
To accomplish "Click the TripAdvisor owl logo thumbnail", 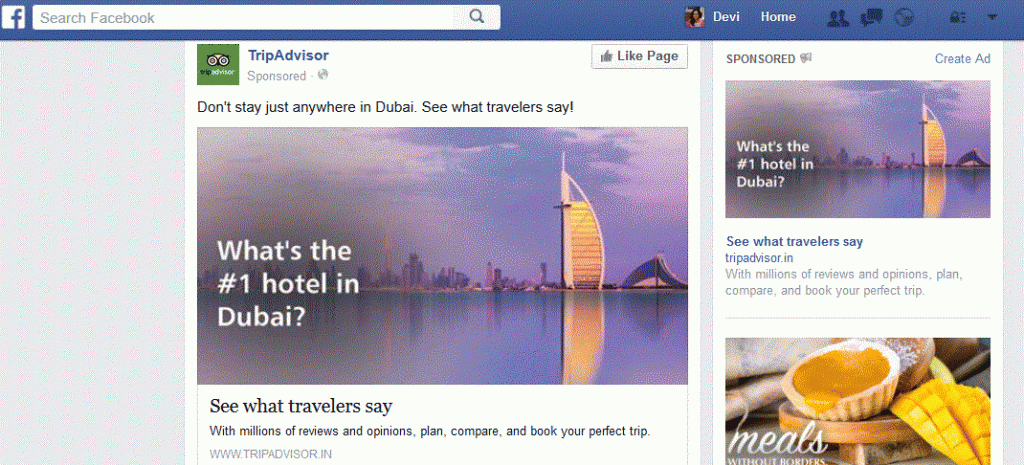I will (x=218, y=64).
